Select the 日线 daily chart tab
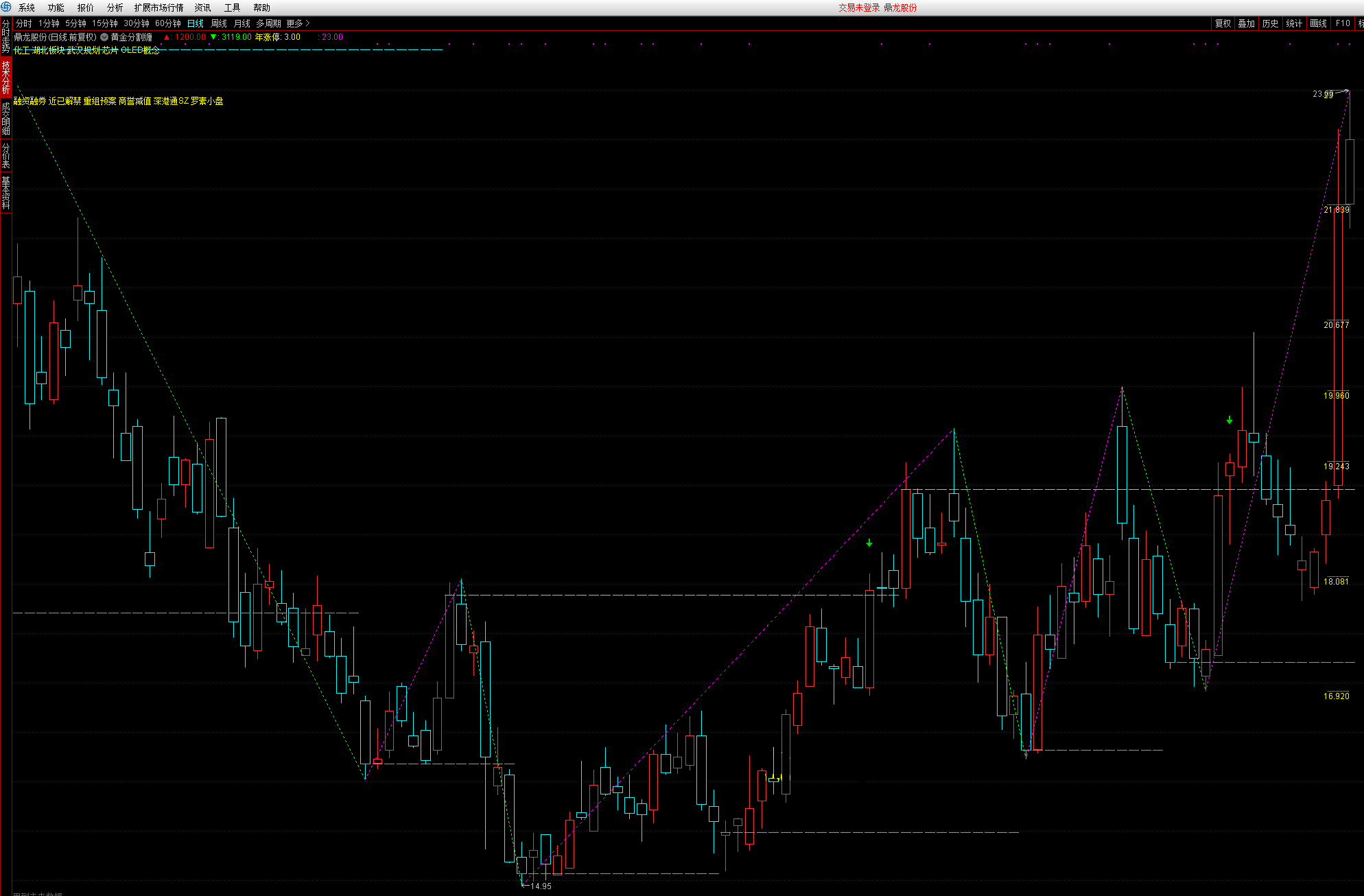The image size is (1364, 896). click(196, 23)
